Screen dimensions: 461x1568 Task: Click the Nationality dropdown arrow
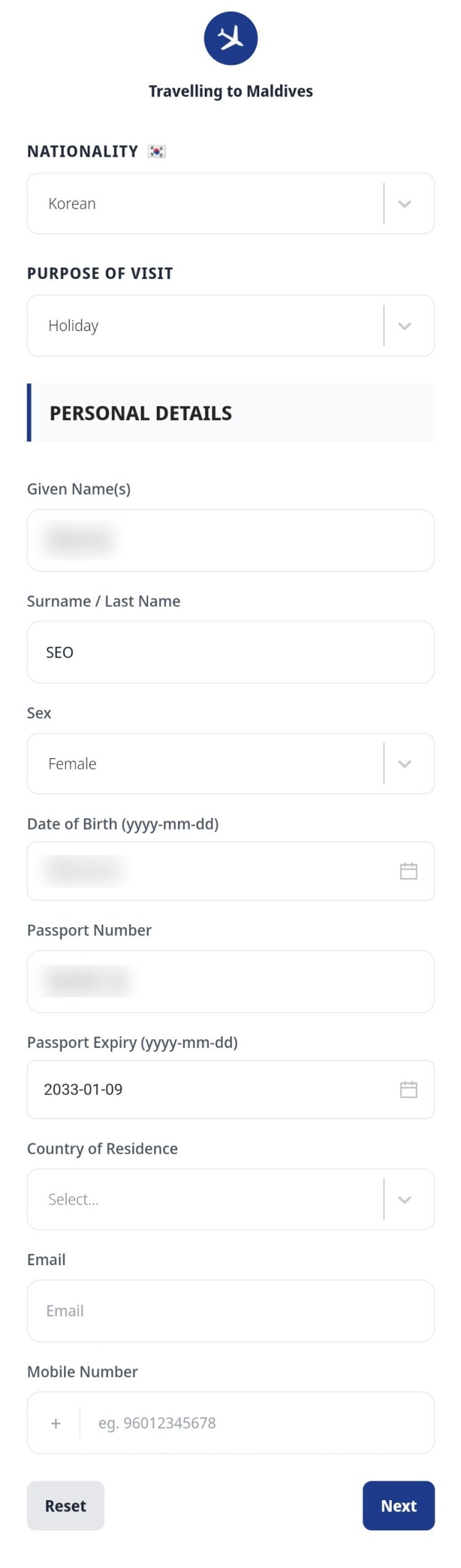pyautogui.click(x=405, y=204)
